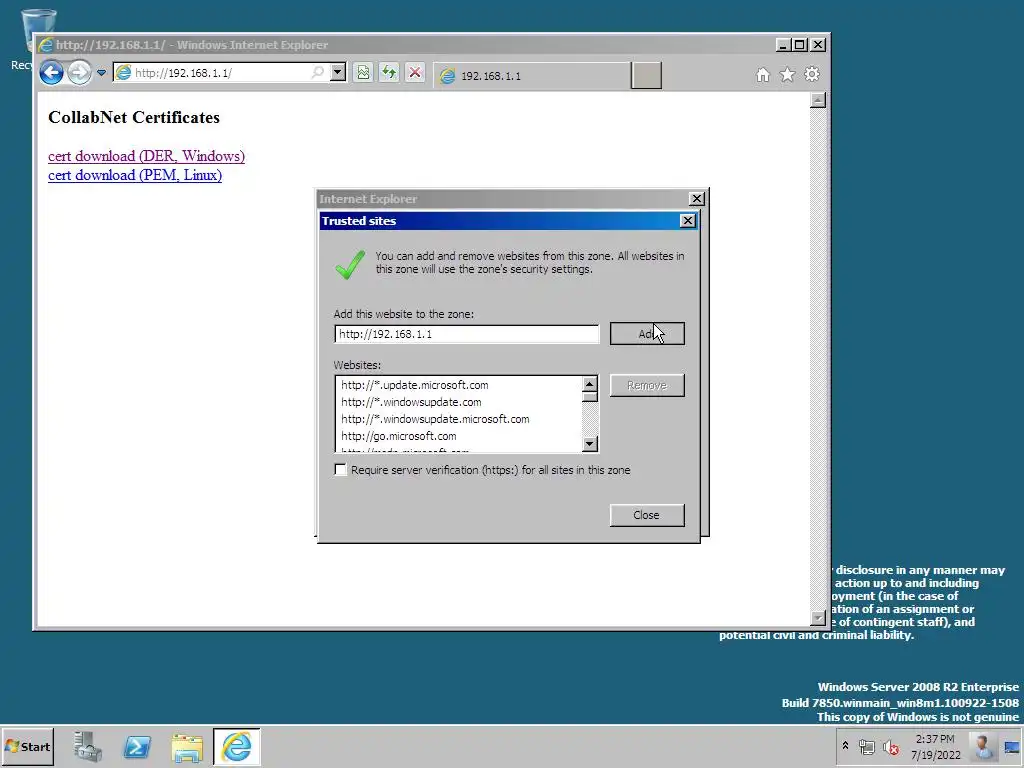The width and height of the screenshot is (1024, 768).
Task: Click the Internet Explorer logo in title bar
Action: tap(46, 45)
